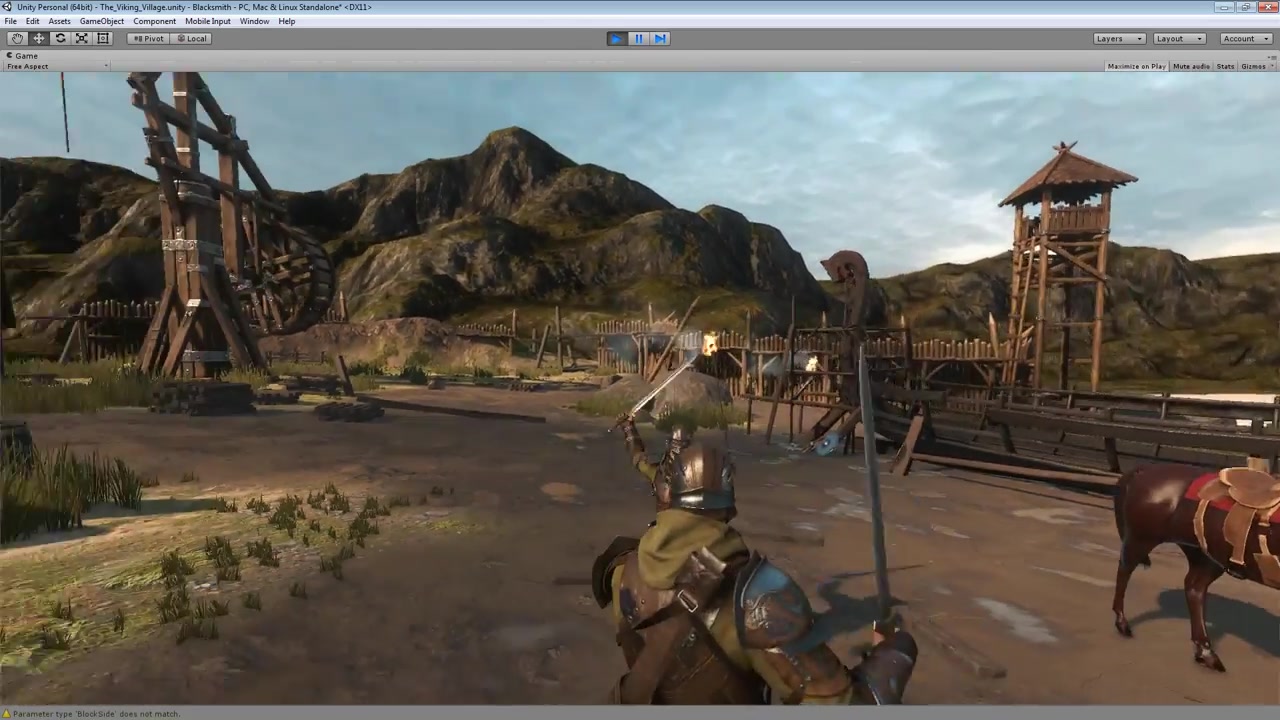Click the warning icon in status bar

(x=6, y=714)
